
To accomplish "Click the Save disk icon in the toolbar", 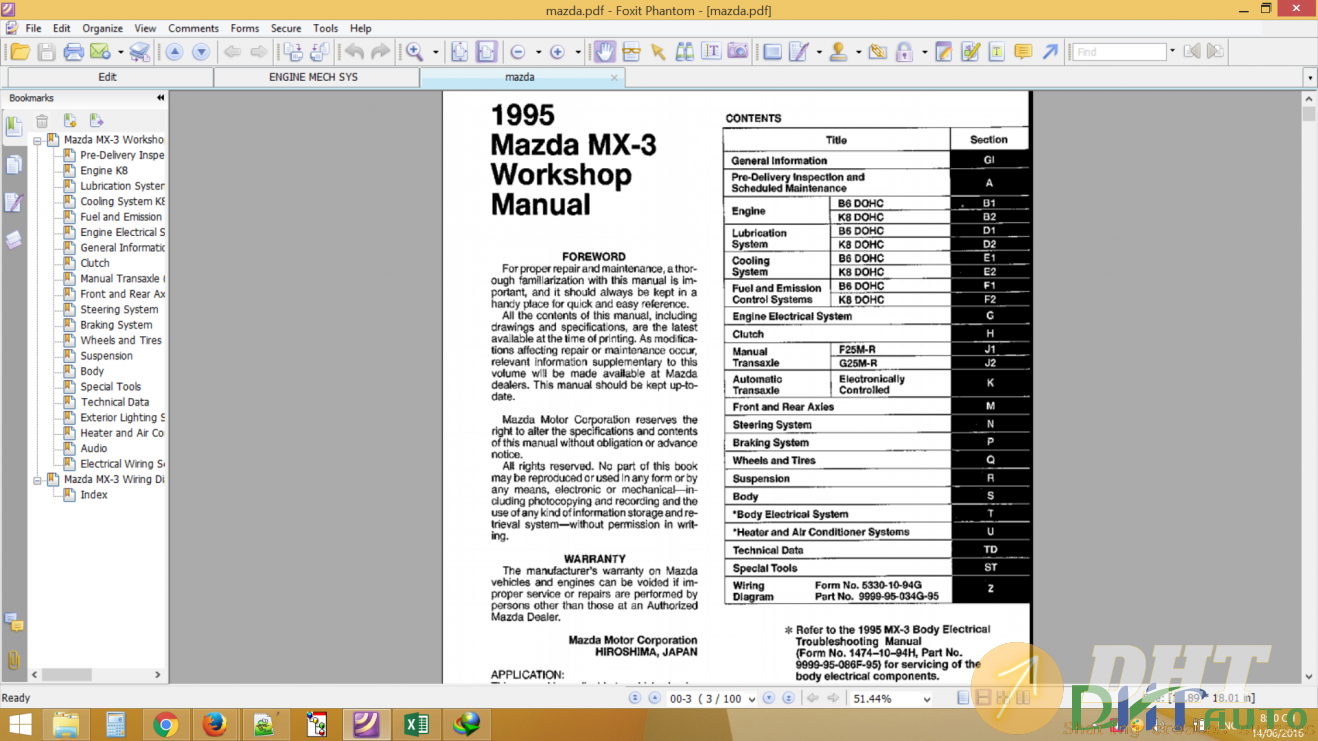I will pyautogui.click(x=46, y=52).
